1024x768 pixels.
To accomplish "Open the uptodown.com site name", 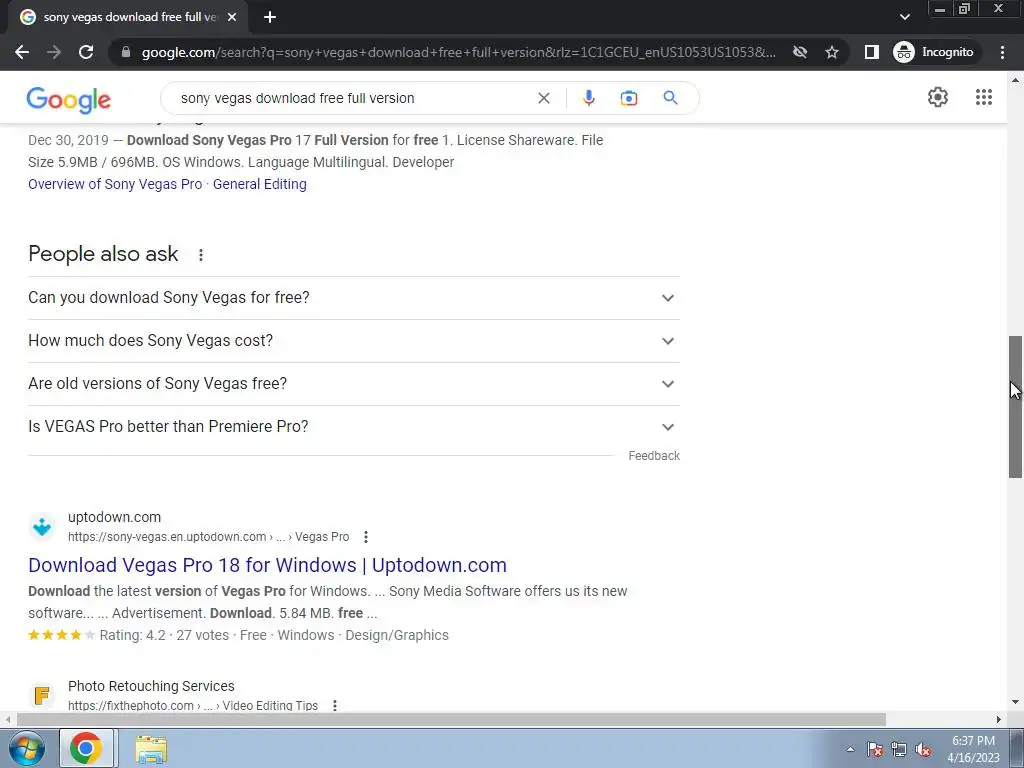I will 114,517.
